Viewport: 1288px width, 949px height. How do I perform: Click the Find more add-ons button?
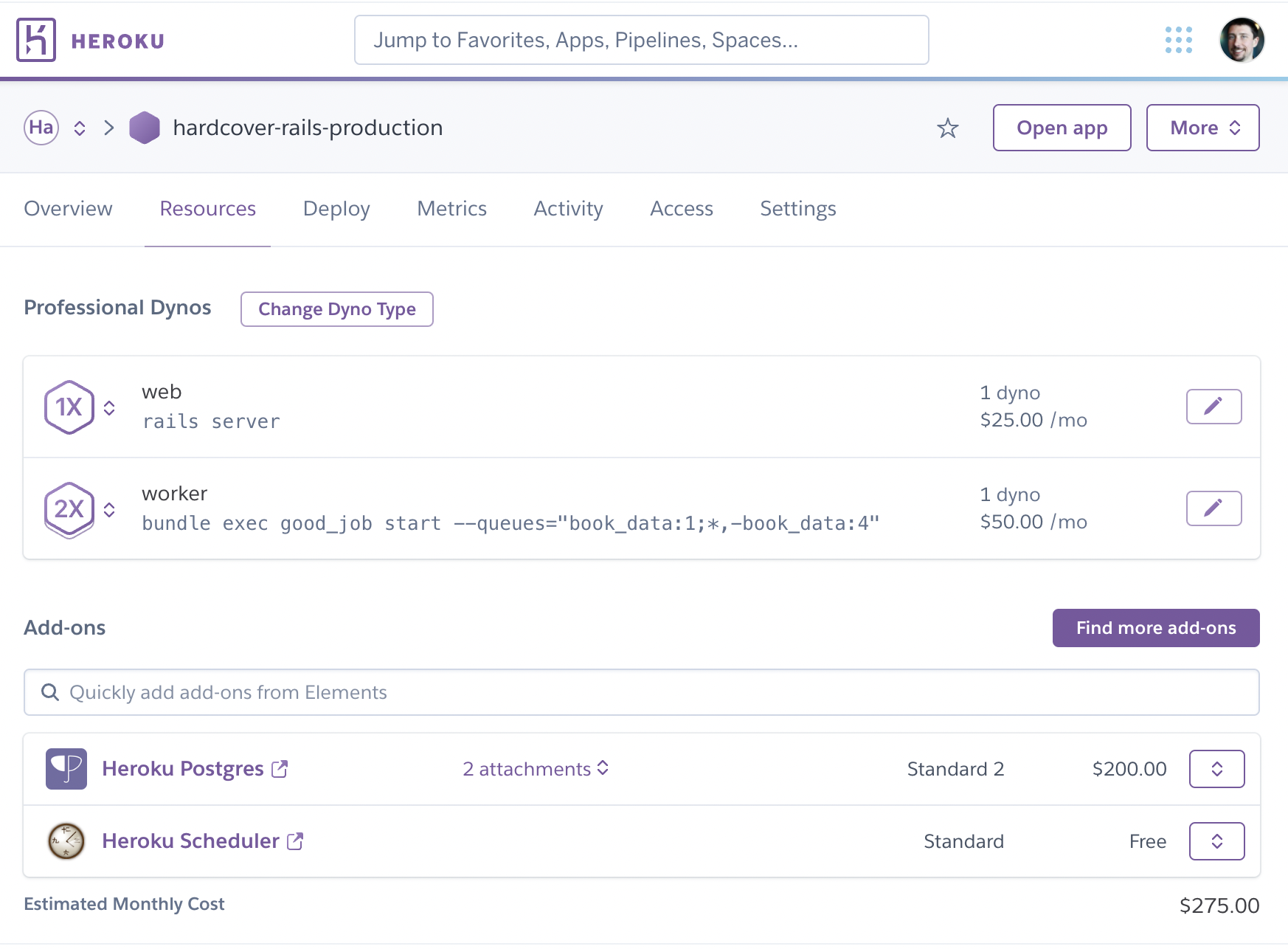coord(1155,628)
